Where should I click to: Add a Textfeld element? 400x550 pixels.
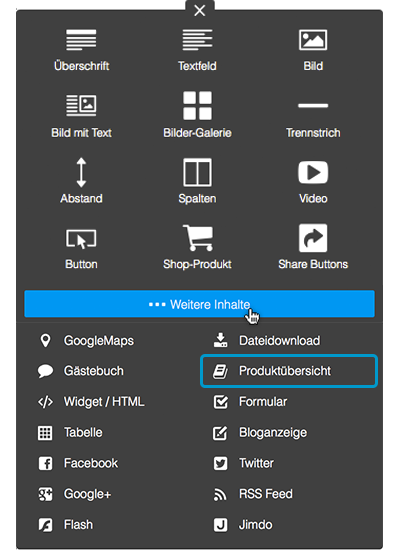click(197, 50)
